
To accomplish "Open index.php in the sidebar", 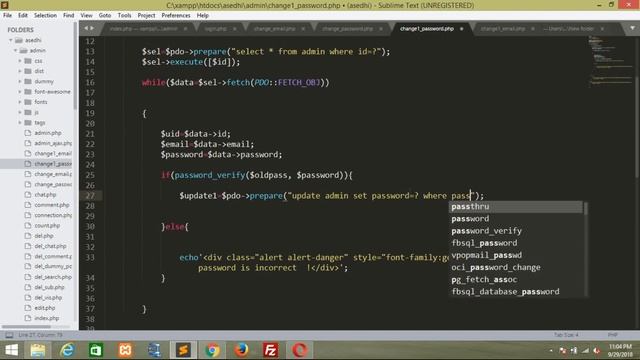I will 47,318.
